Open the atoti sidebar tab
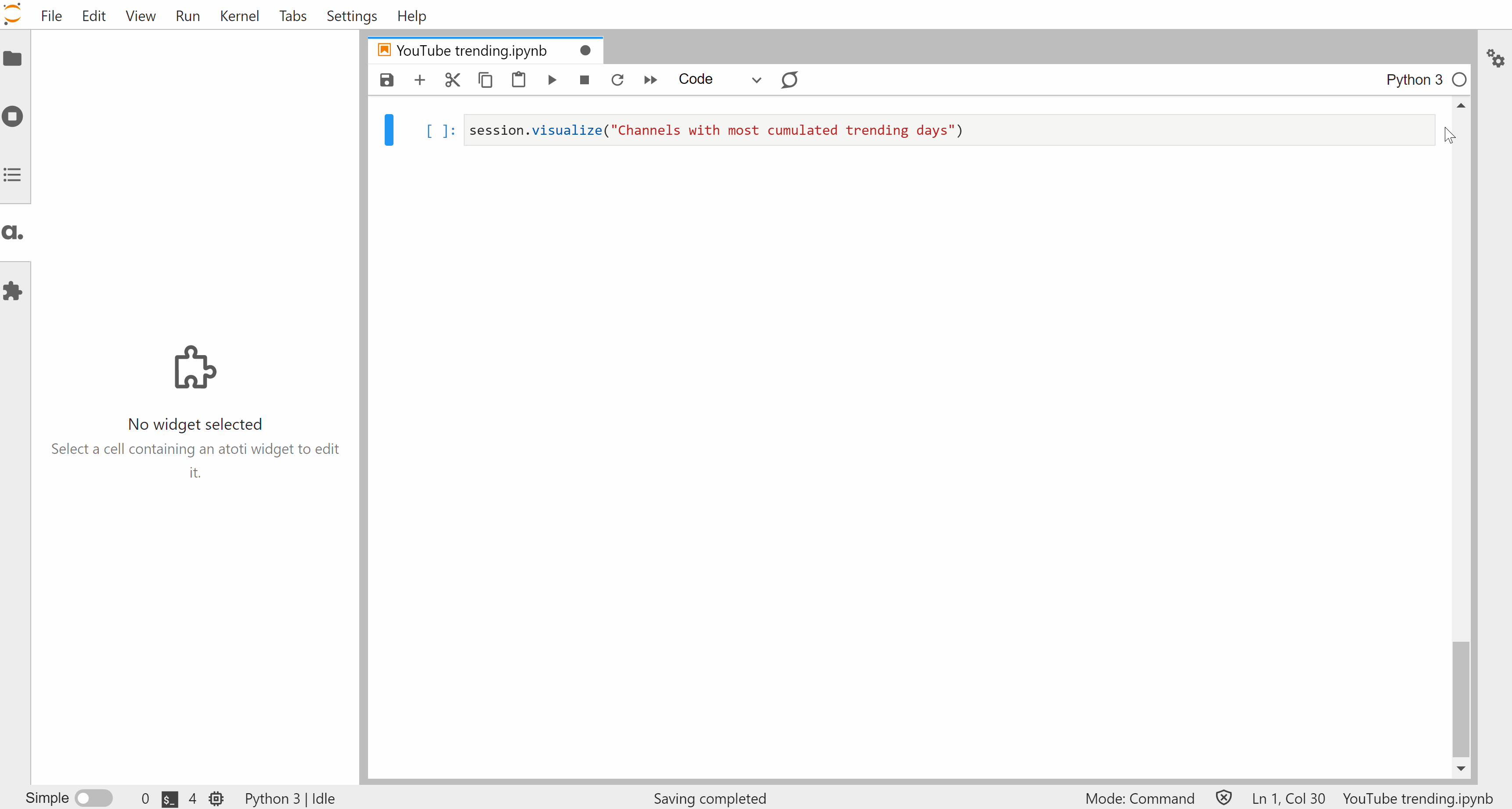The image size is (1512, 809). [x=12, y=232]
